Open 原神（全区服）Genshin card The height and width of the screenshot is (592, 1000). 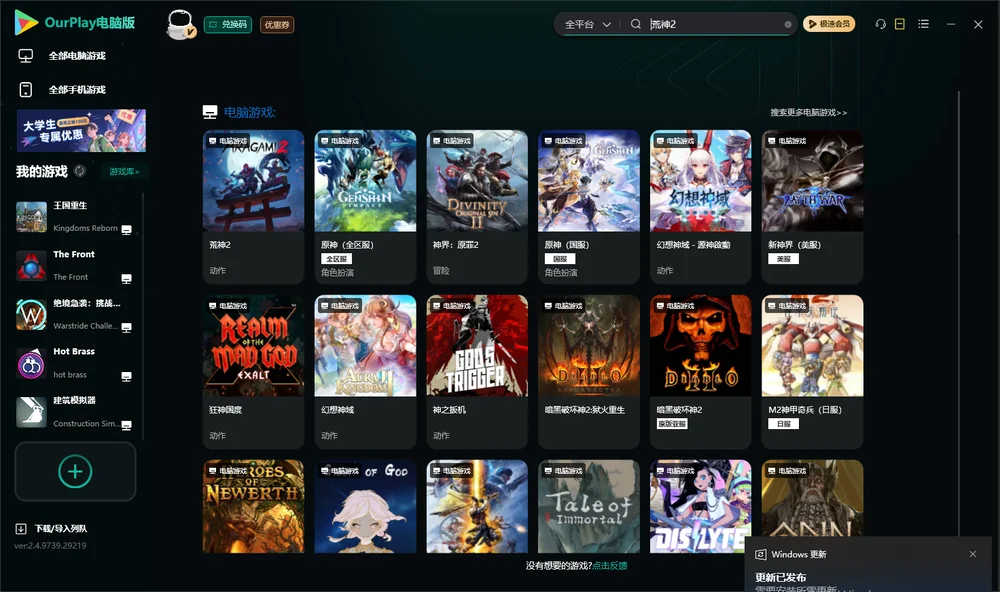click(365, 207)
